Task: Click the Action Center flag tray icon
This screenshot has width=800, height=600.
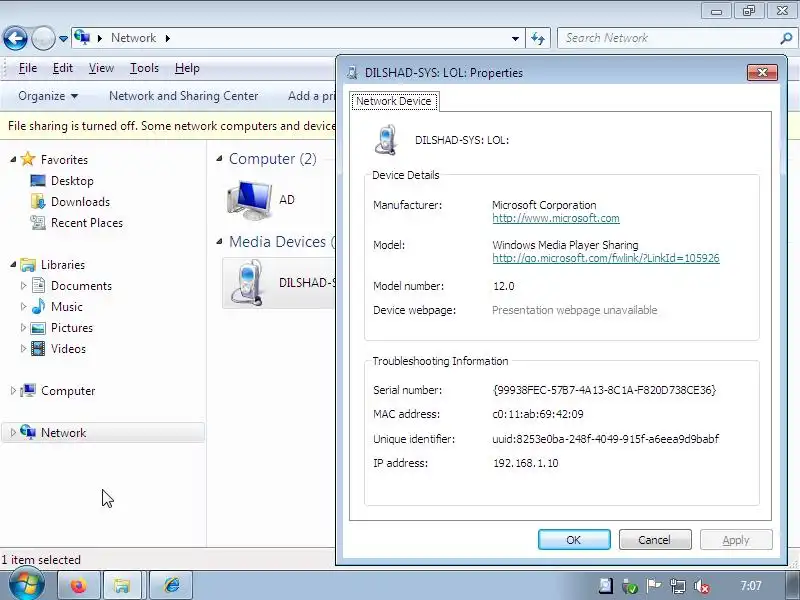Action: click(654, 586)
